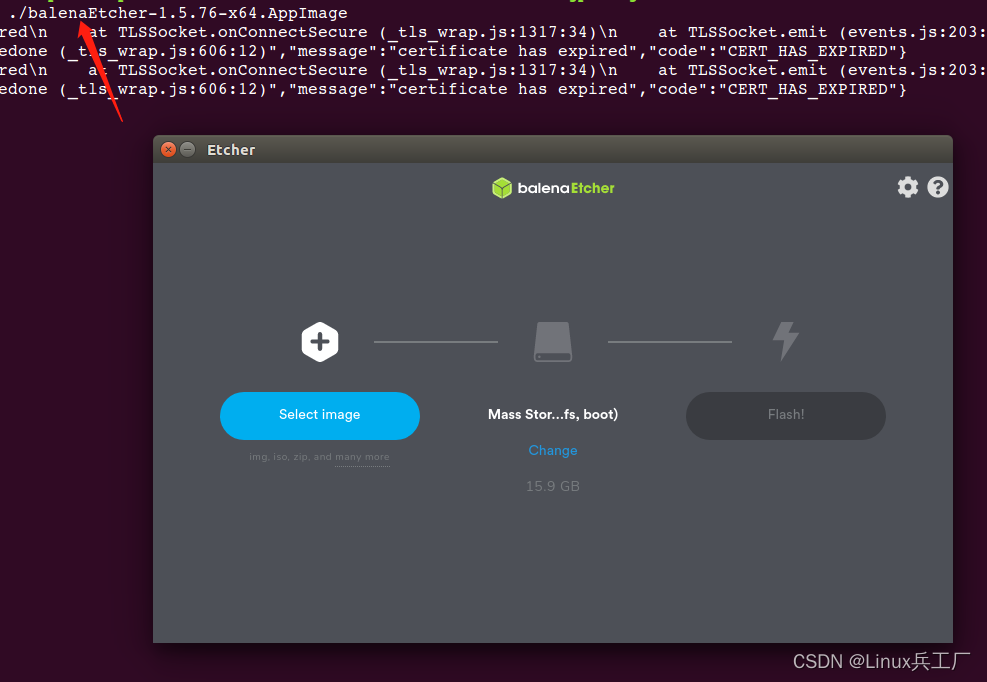Click the balenaEtcher-1.5.76-x64.AppImage command in the terminal
The image size is (987, 682).
(178, 13)
